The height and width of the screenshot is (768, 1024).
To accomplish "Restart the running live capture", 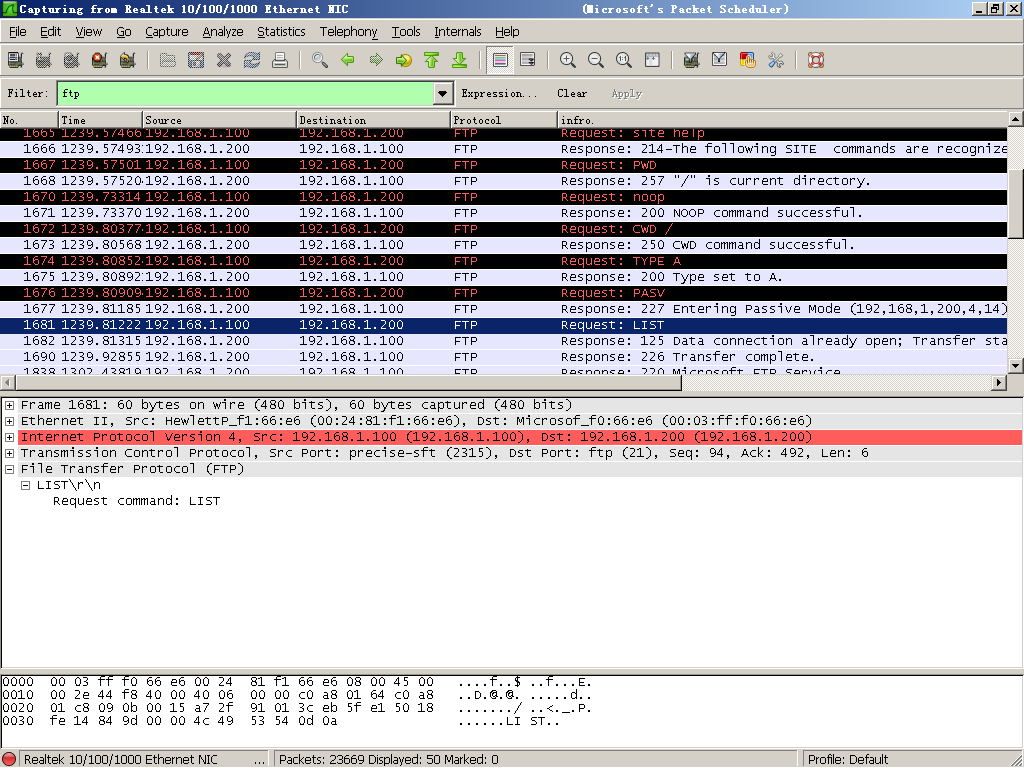I will [x=127, y=60].
